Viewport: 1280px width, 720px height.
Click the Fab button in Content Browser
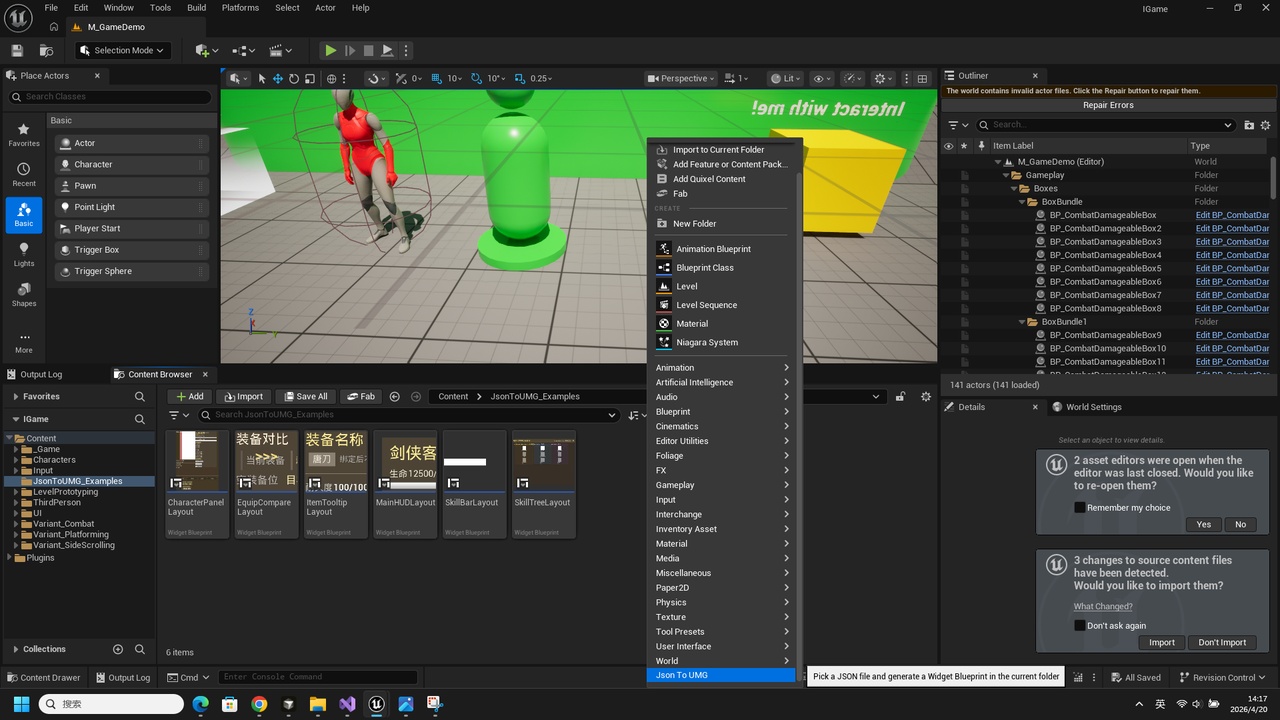pyautogui.click(x=360, y=396)
